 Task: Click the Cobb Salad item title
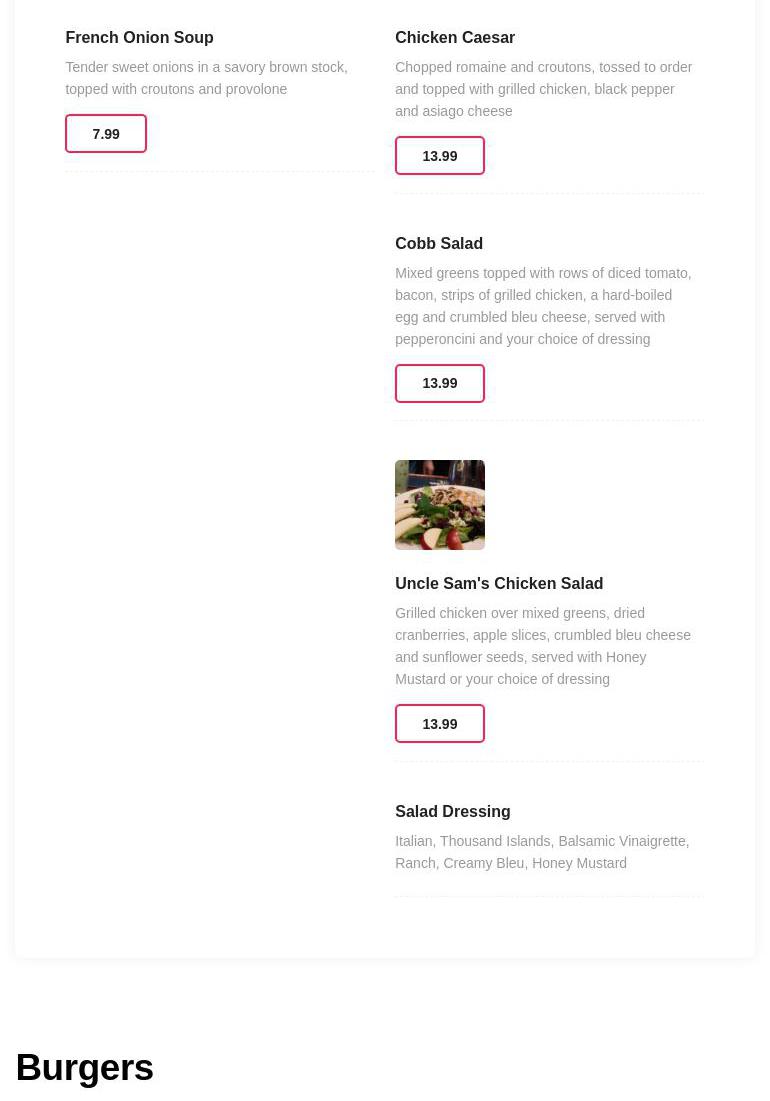(x=439, y=244)
